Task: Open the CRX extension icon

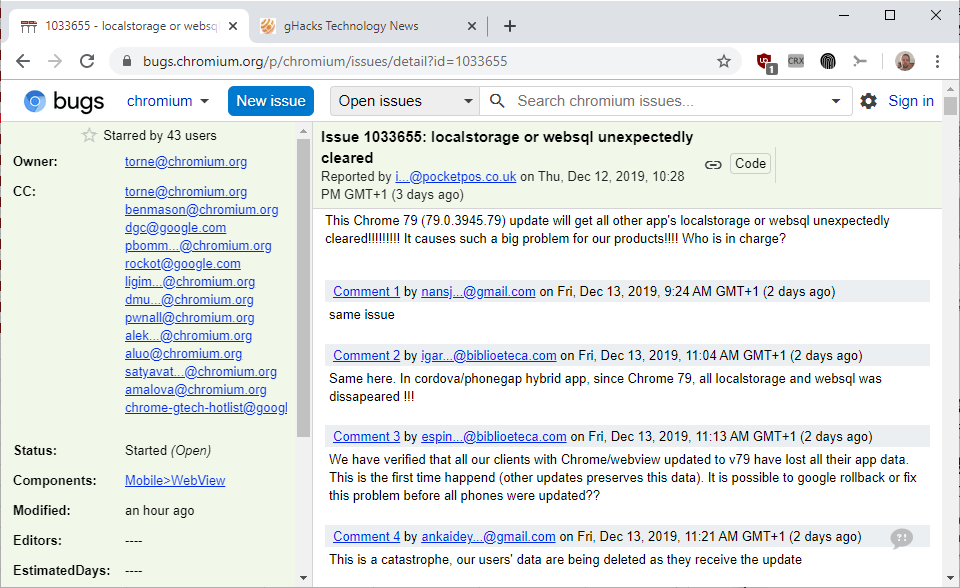Action: (x=796, y=61)
